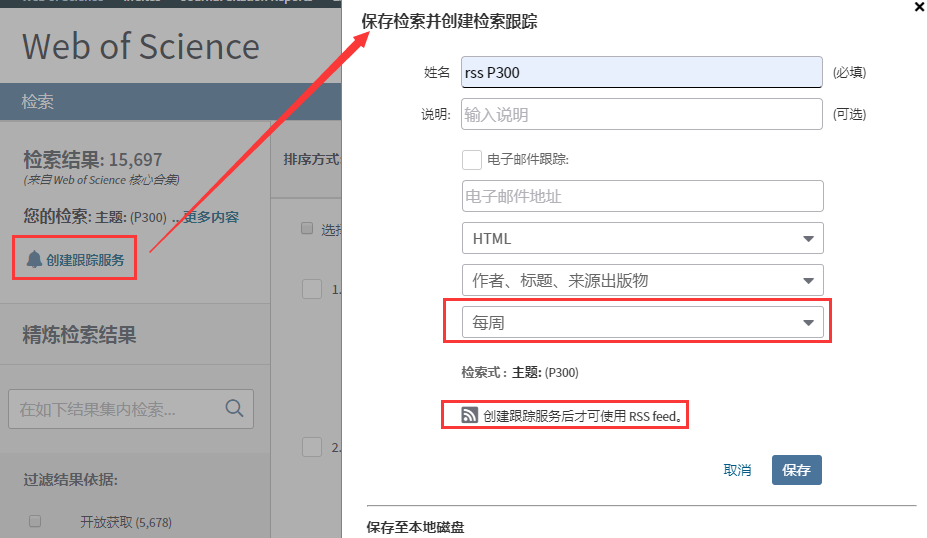Click the 保存 button

(796, 470)
